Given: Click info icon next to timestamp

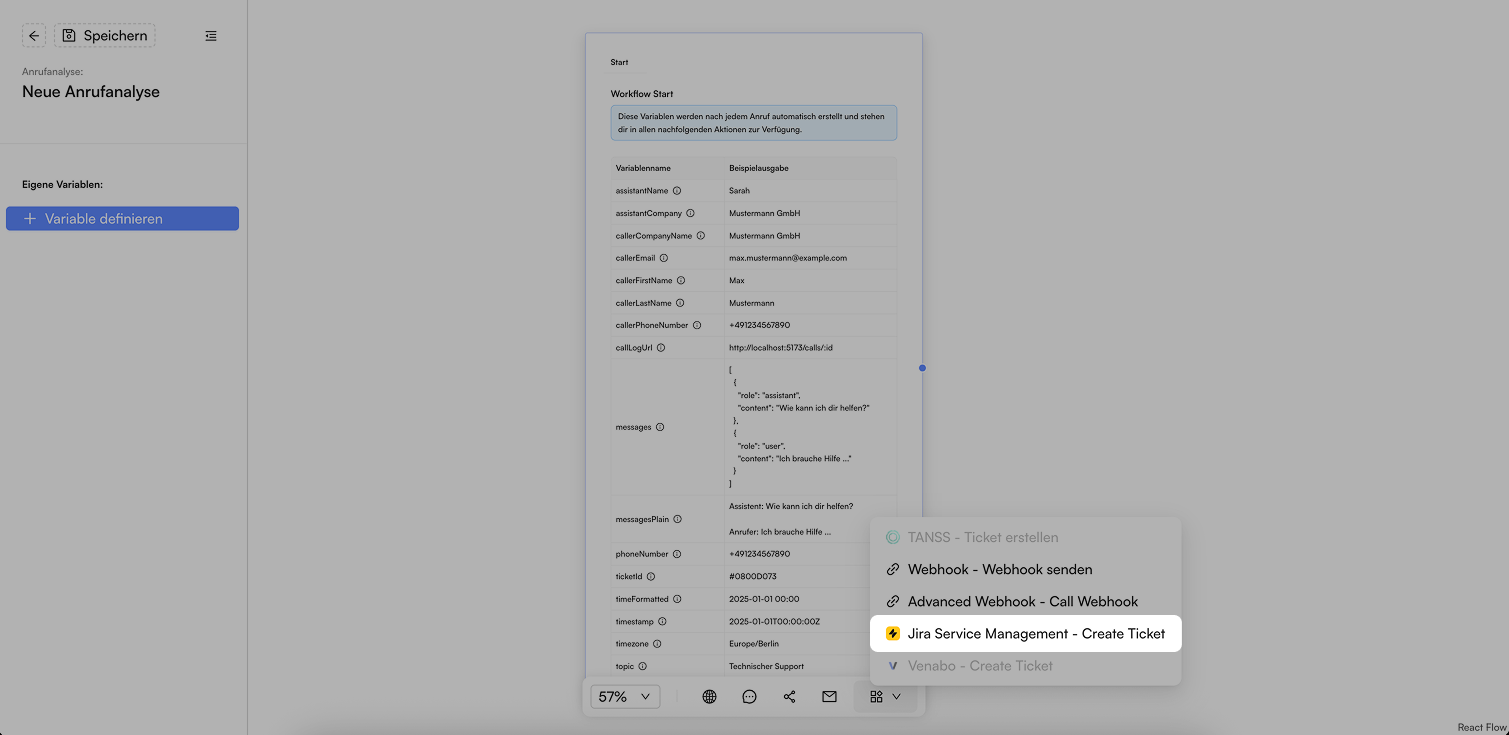Looking at the screenshot, I should pos(660,621).
